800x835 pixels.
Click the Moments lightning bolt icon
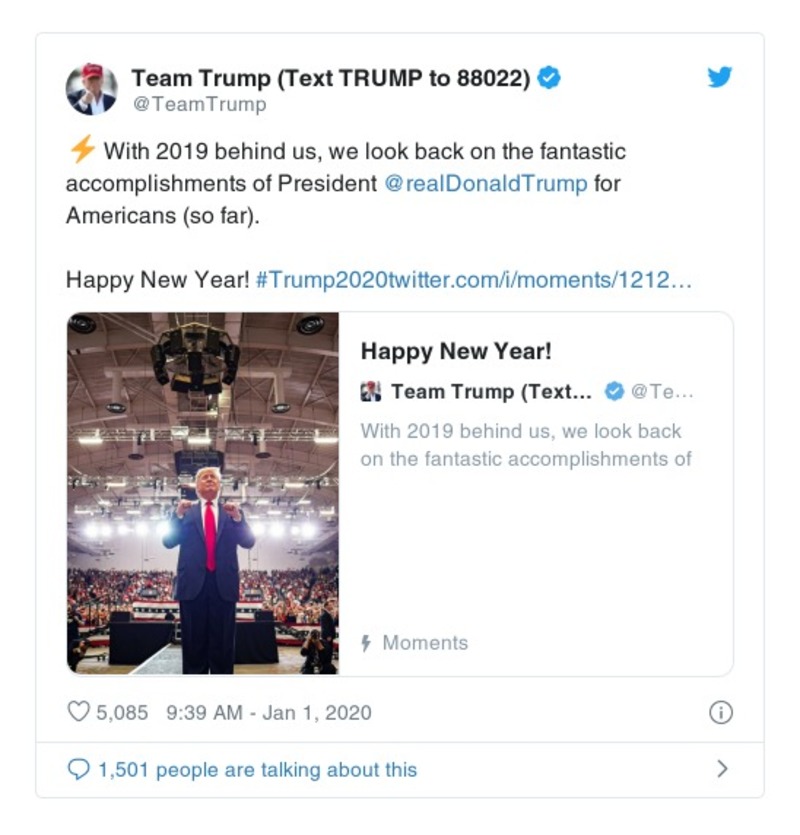(x=367, y=645)
